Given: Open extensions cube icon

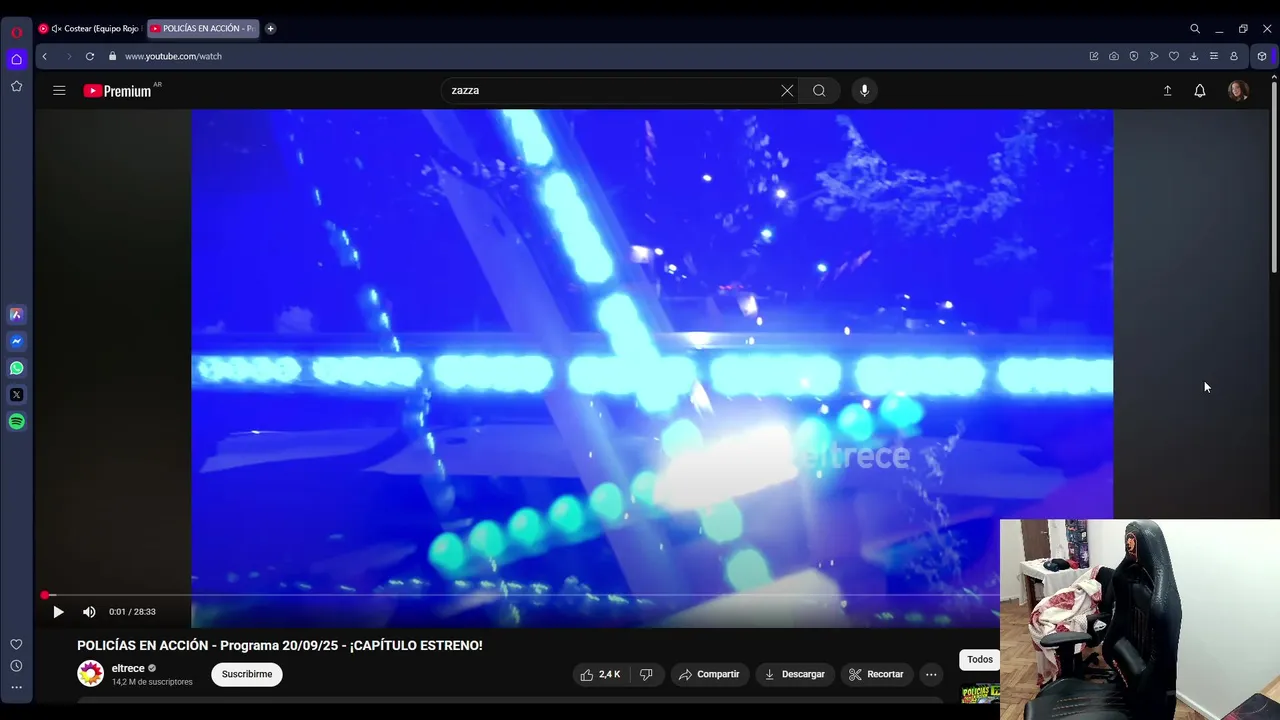Looking at the screenshot, I should pos(1262,56).
